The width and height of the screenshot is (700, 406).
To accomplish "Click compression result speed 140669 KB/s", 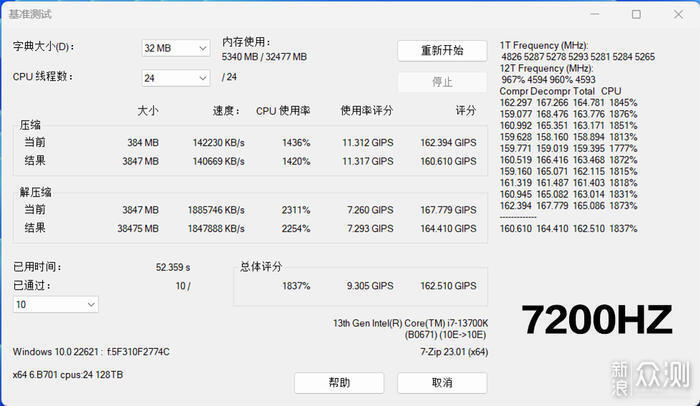I will click(x=218, y=161).
